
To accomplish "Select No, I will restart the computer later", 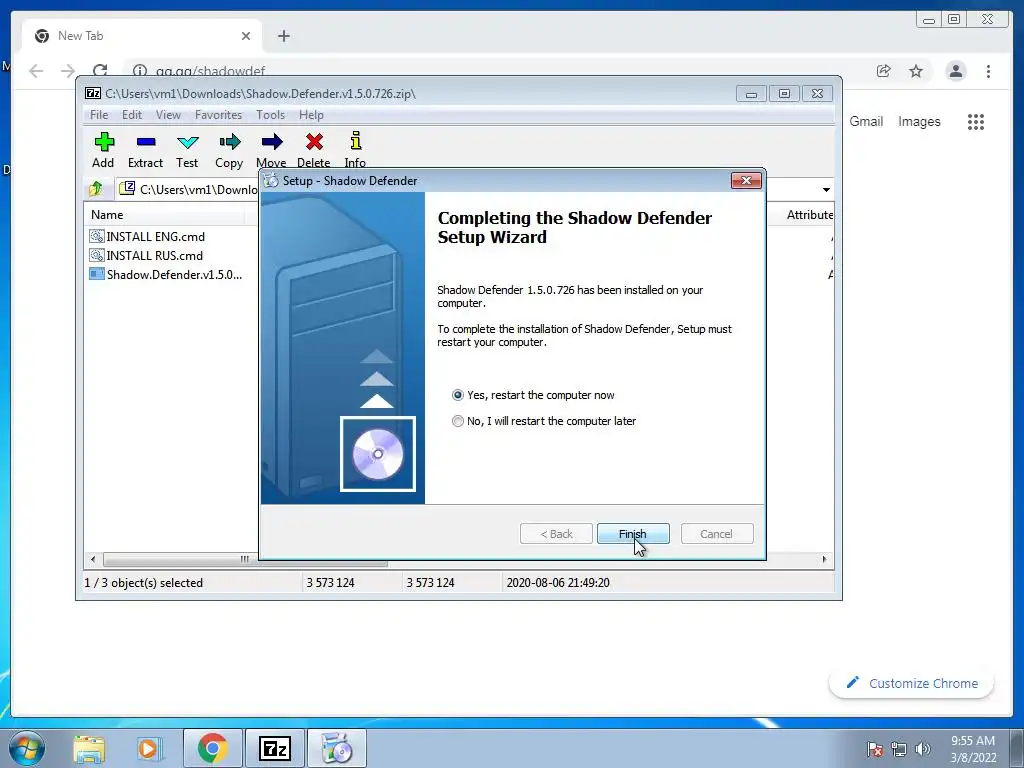I will click(x=544, y=421).
